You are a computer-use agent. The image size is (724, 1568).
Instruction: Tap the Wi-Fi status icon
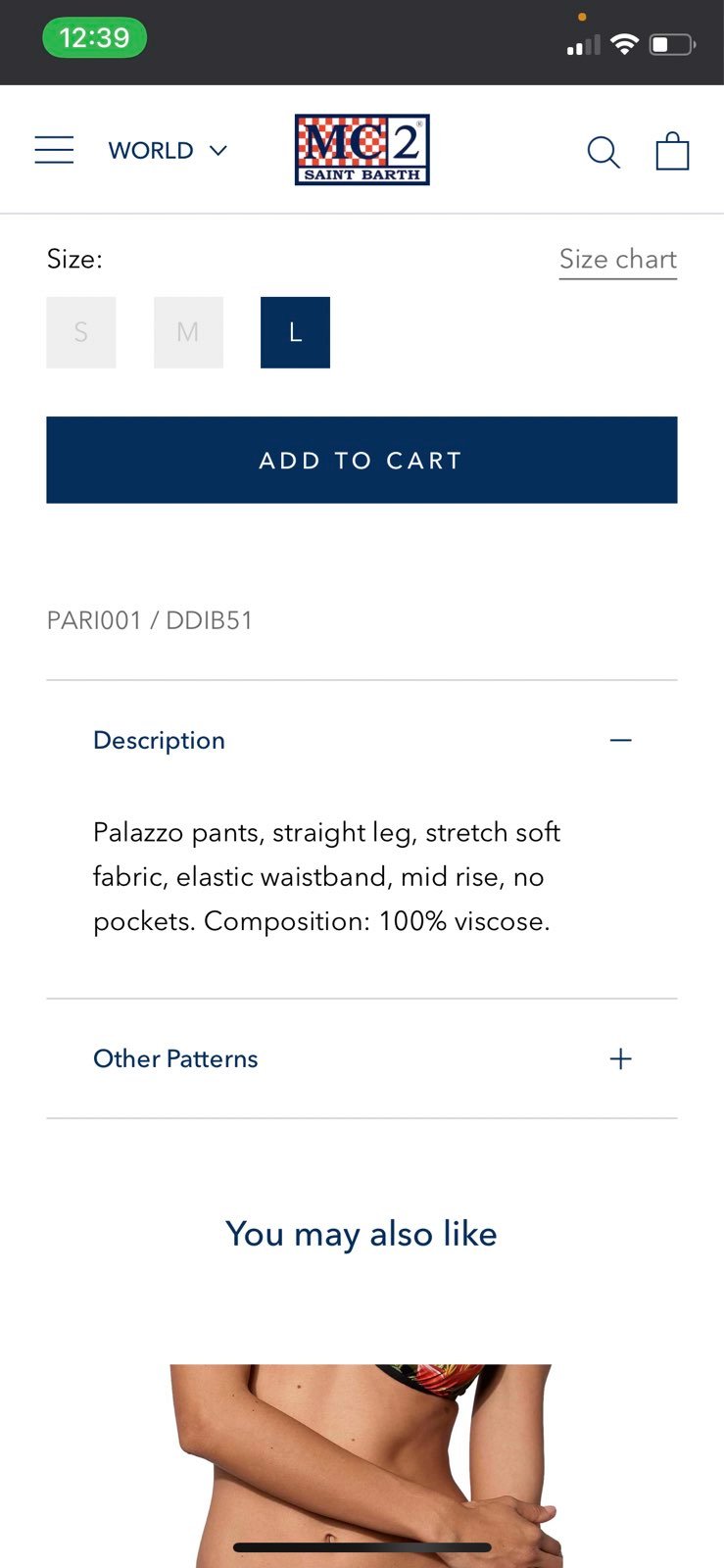coord(624,44)
